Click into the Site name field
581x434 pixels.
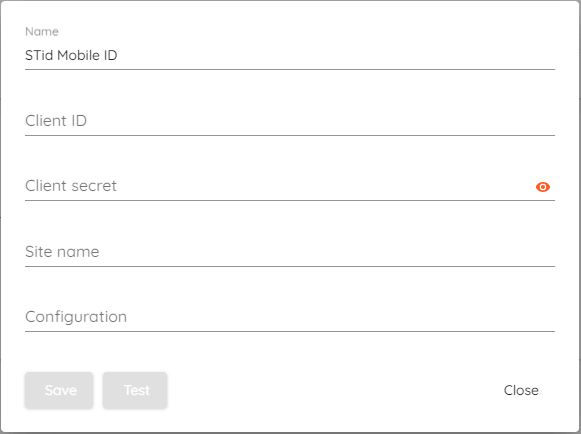pos(290,252)
